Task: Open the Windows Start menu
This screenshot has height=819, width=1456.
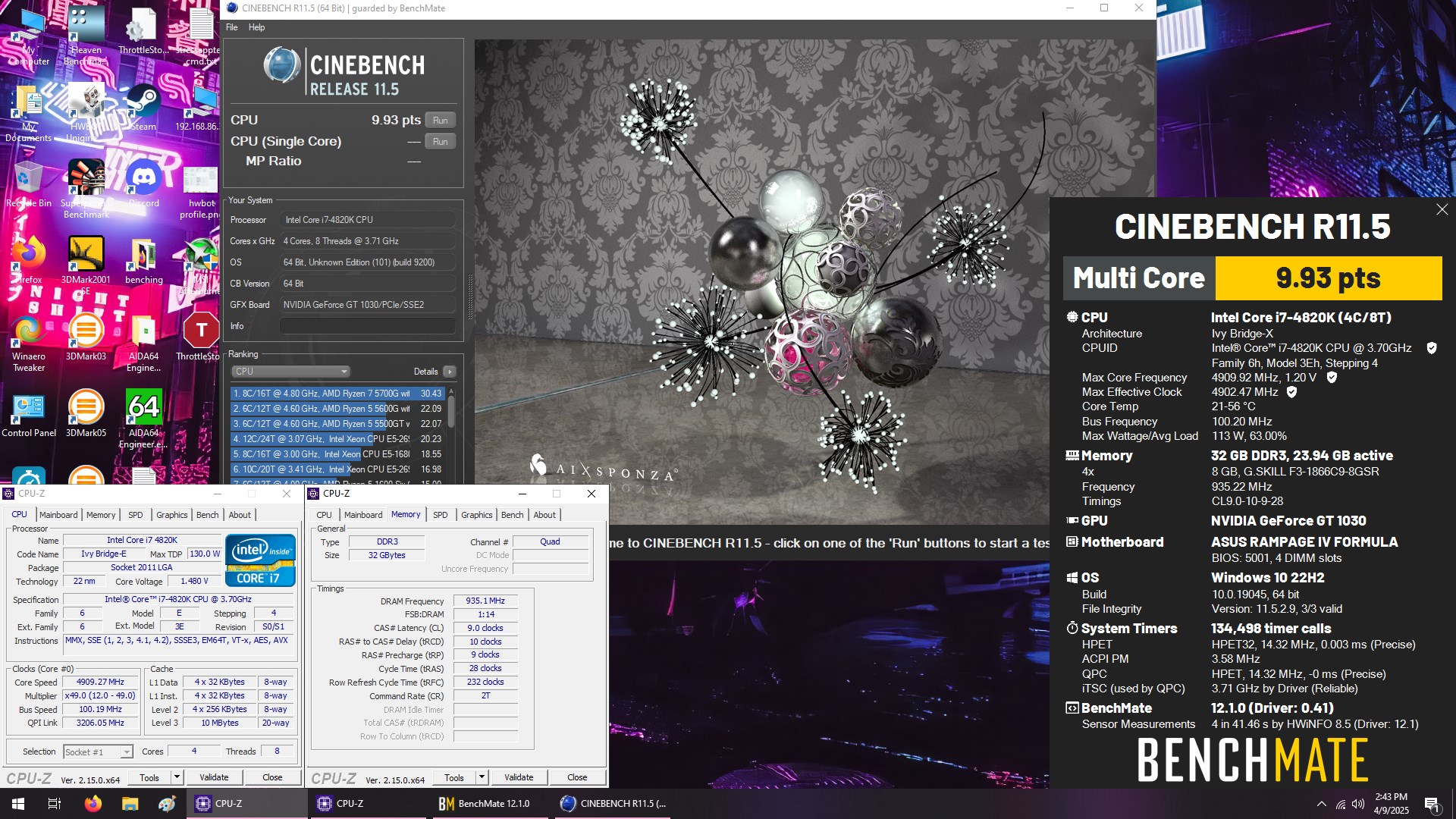Action: pyautogui.click(x=18, y=803)
